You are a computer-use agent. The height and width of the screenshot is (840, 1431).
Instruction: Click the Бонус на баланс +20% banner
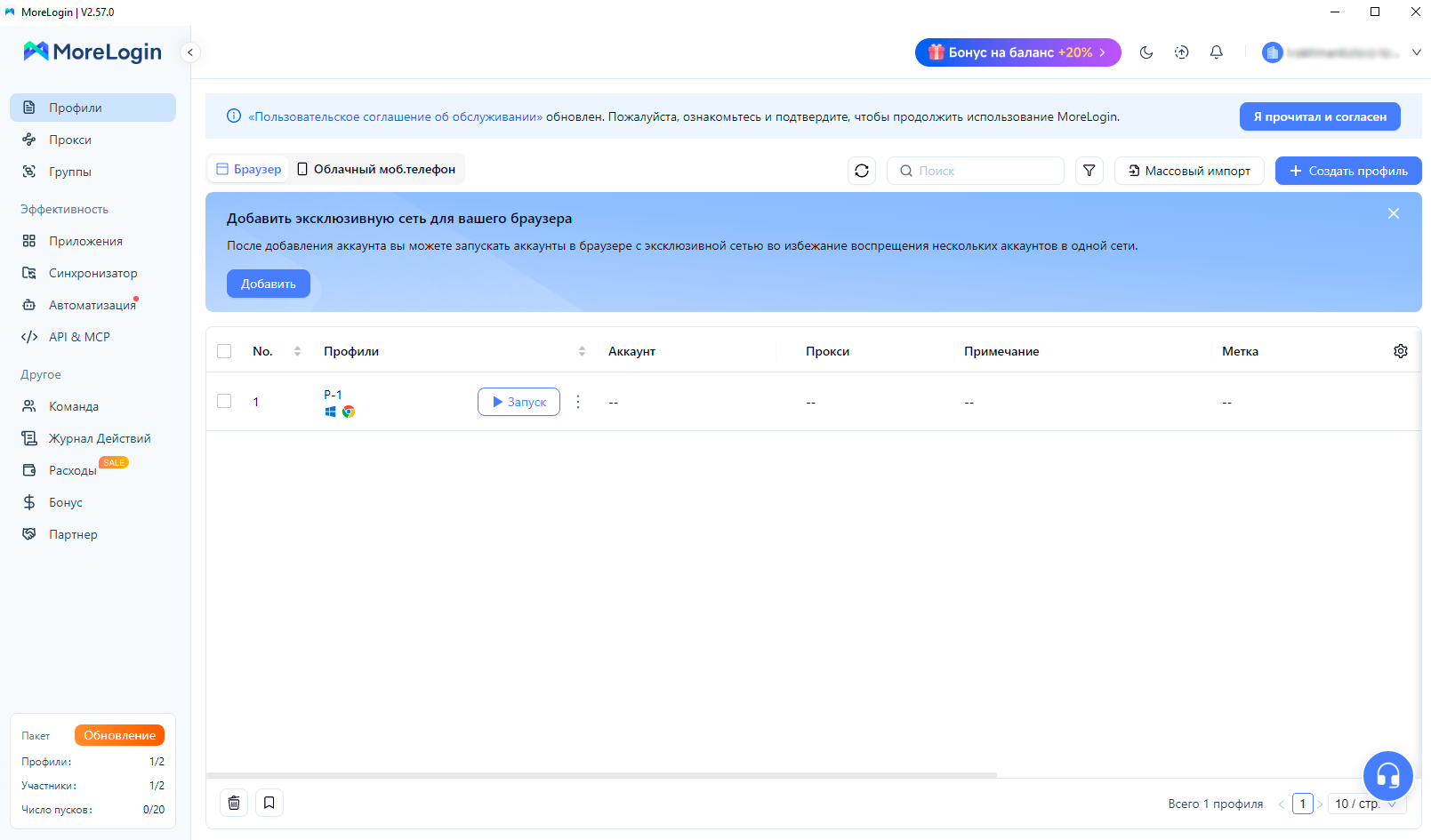coord(1017,52)
